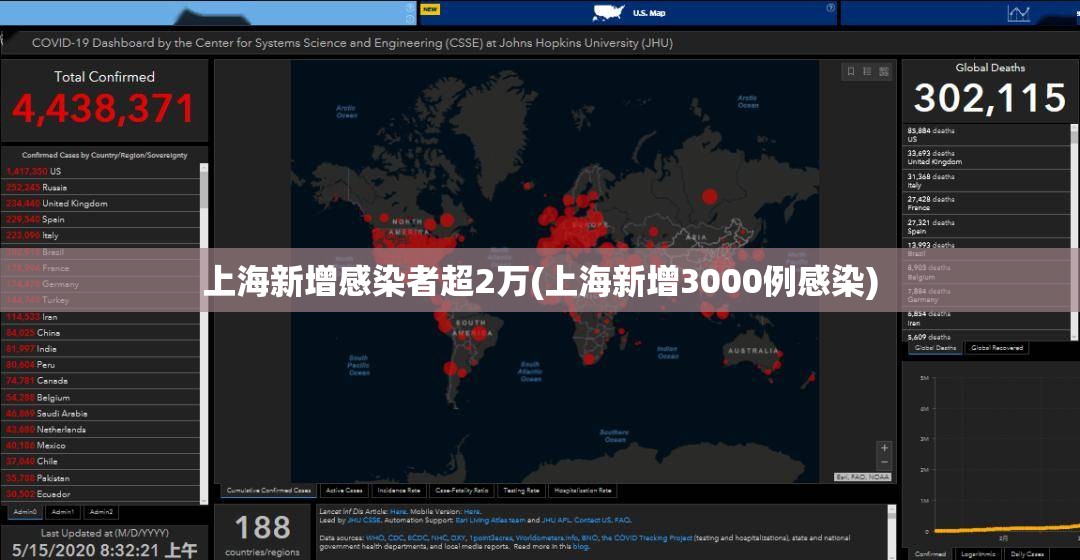Click the help icon beside U.S. Map banner
1080x560 pixels.
(831, 8)
